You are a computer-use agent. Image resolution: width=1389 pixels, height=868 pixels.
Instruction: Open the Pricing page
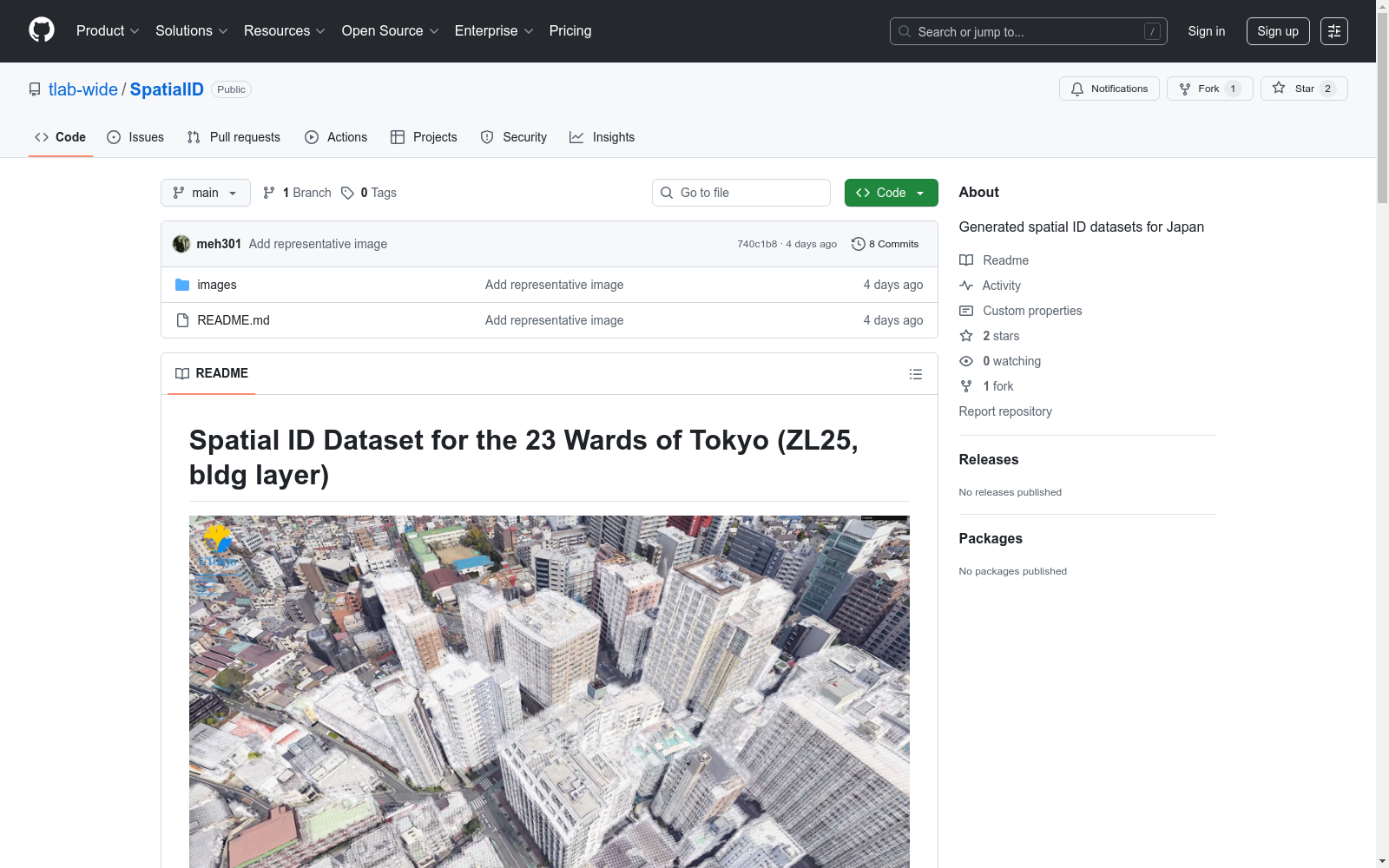click(x=570, y=31)
